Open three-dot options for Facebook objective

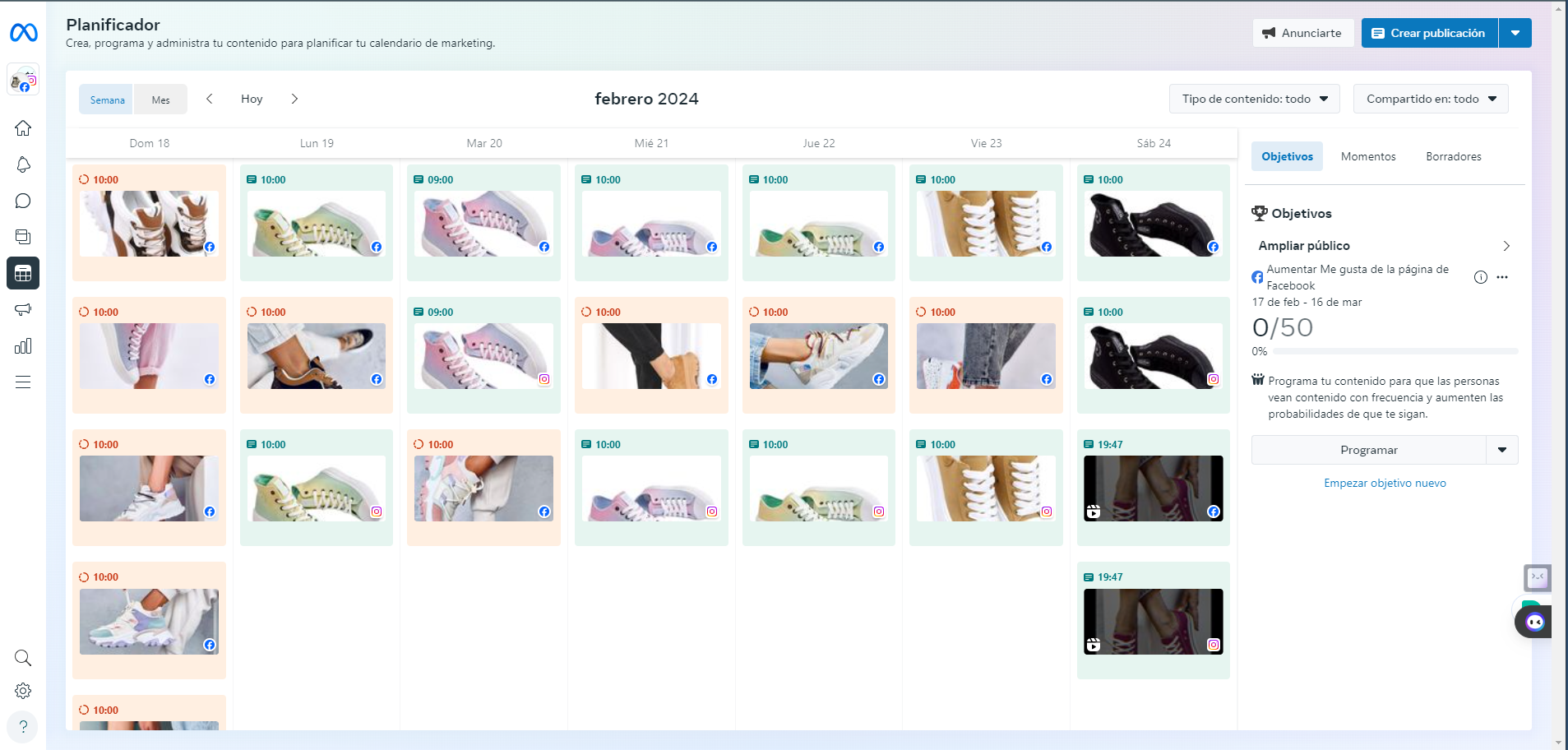[x=1502, y=277]
